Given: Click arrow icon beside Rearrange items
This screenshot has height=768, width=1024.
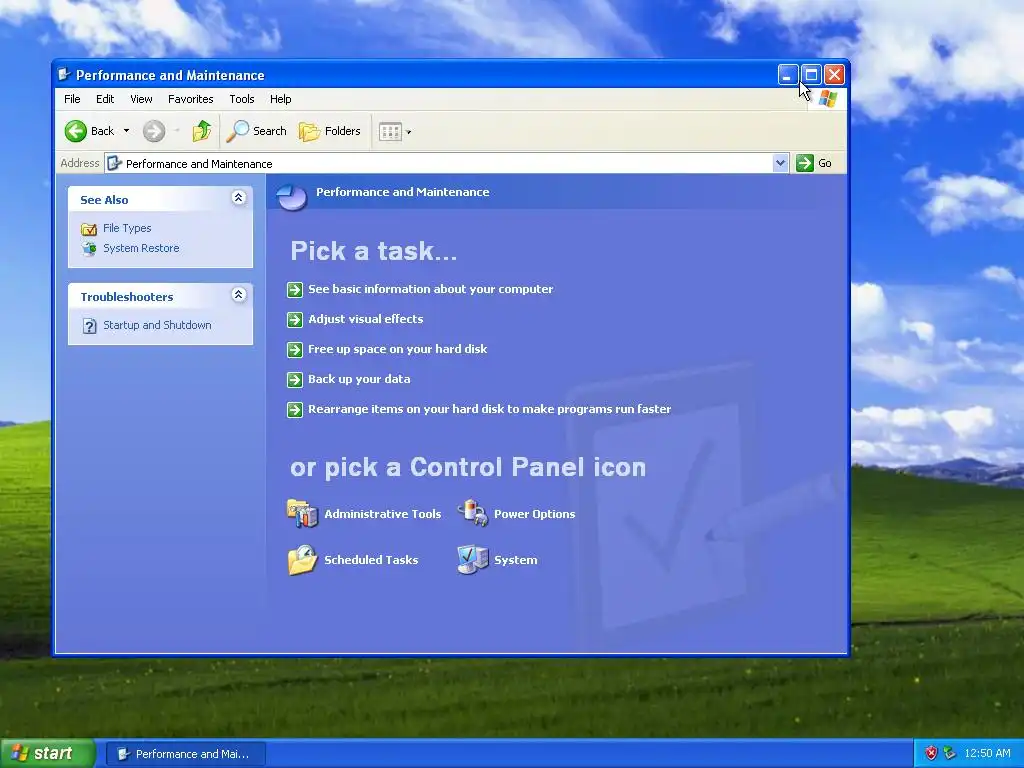Looking at the screenshot, I should (x=295, y=410).
